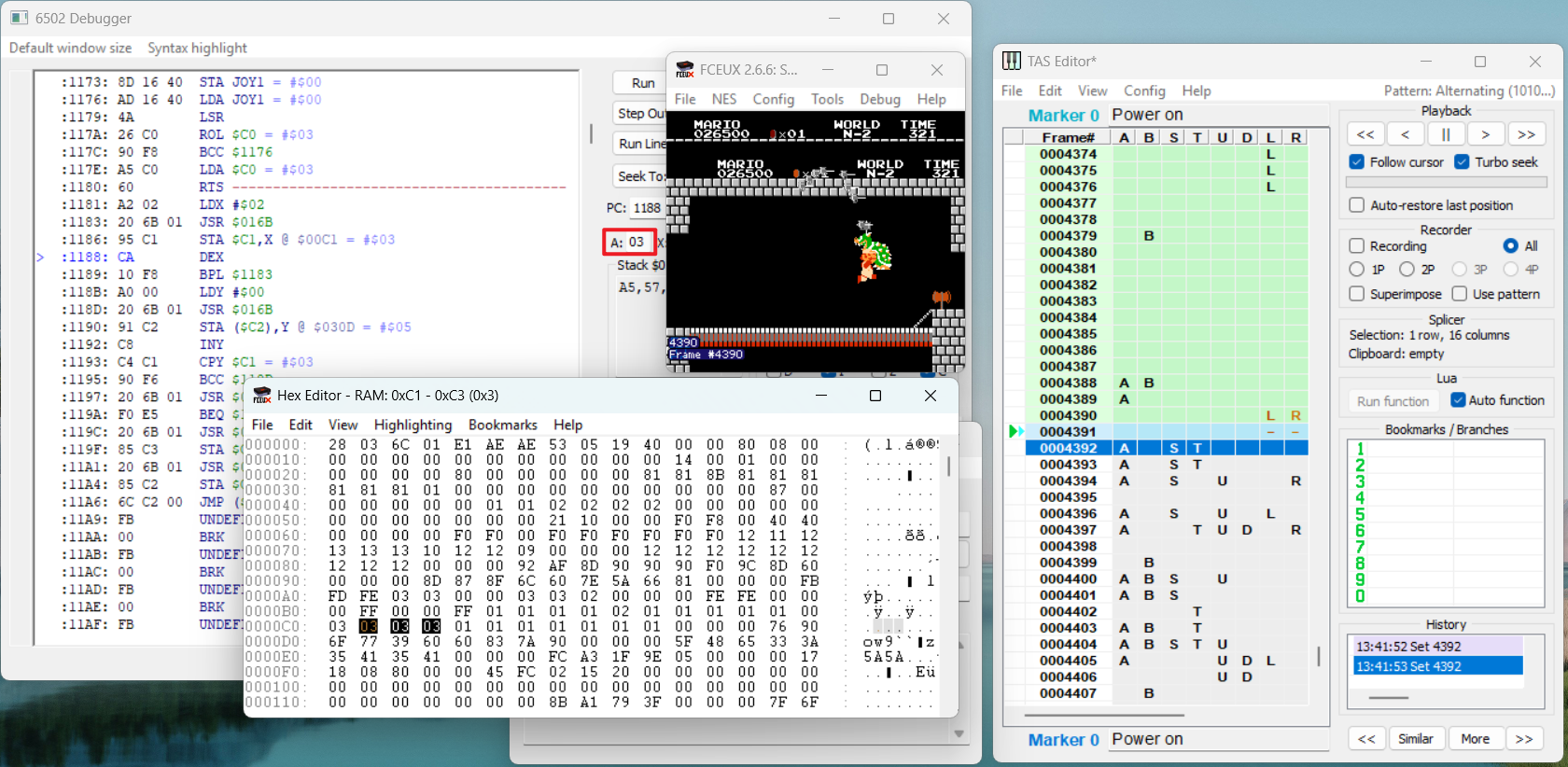This screenshot has width=1568, height=767.
Task: Disable the Follow cursor checkbox
Action: coord(1357,162)
